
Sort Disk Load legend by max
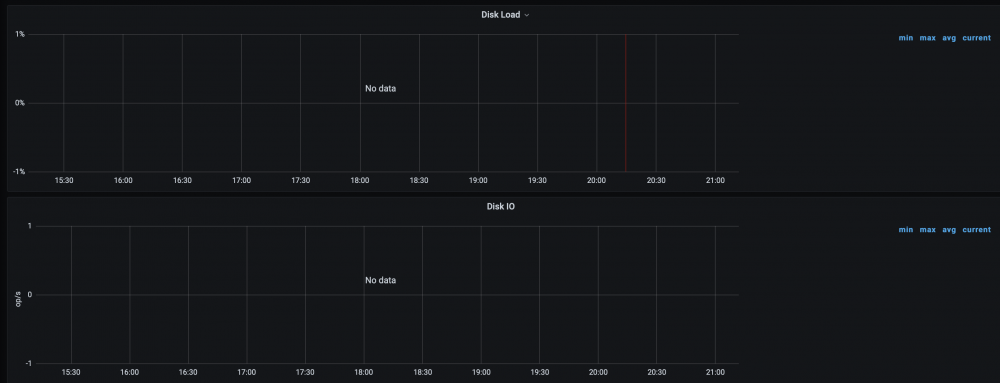tap(927, 38)
